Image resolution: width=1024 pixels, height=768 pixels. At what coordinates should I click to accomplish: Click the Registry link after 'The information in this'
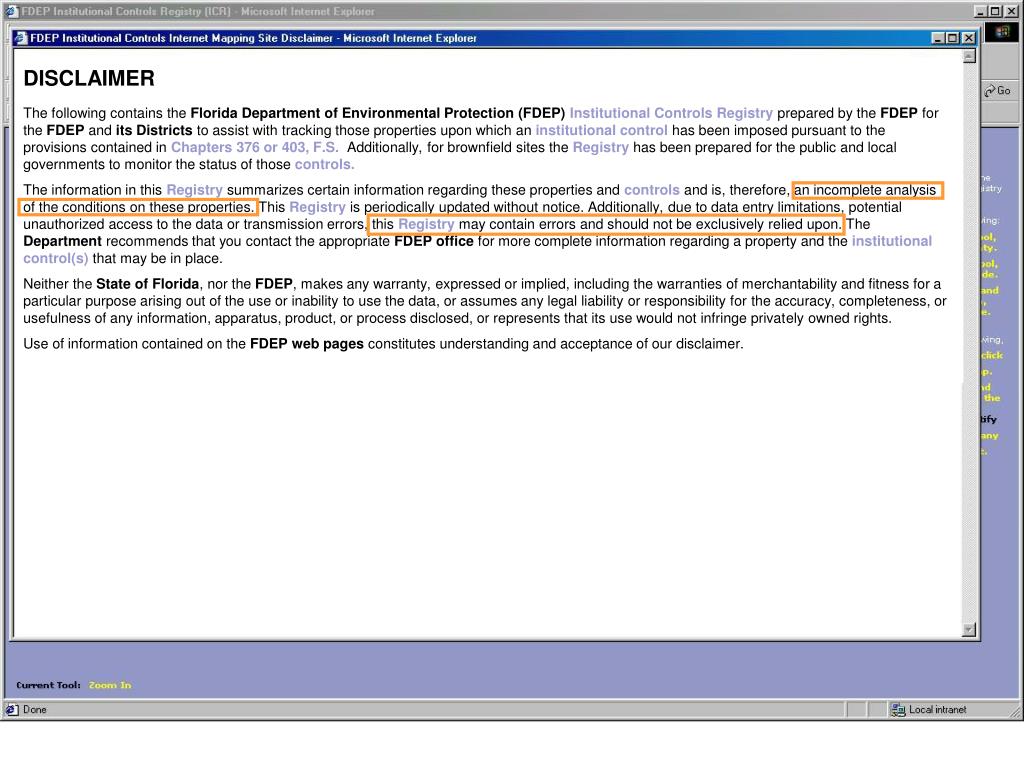(x=195, y=190)
